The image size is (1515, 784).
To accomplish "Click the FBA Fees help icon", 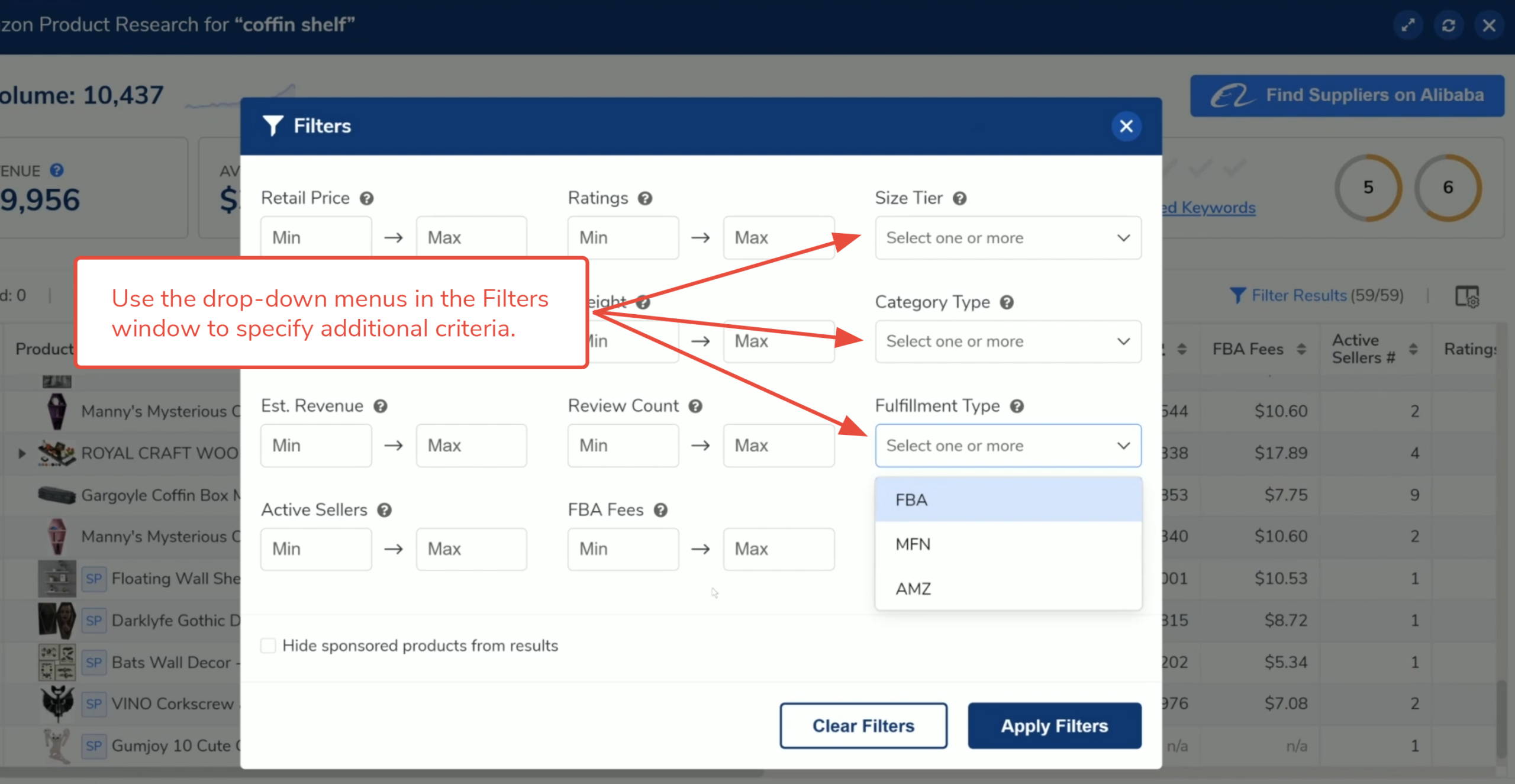I will coord(660,510).
